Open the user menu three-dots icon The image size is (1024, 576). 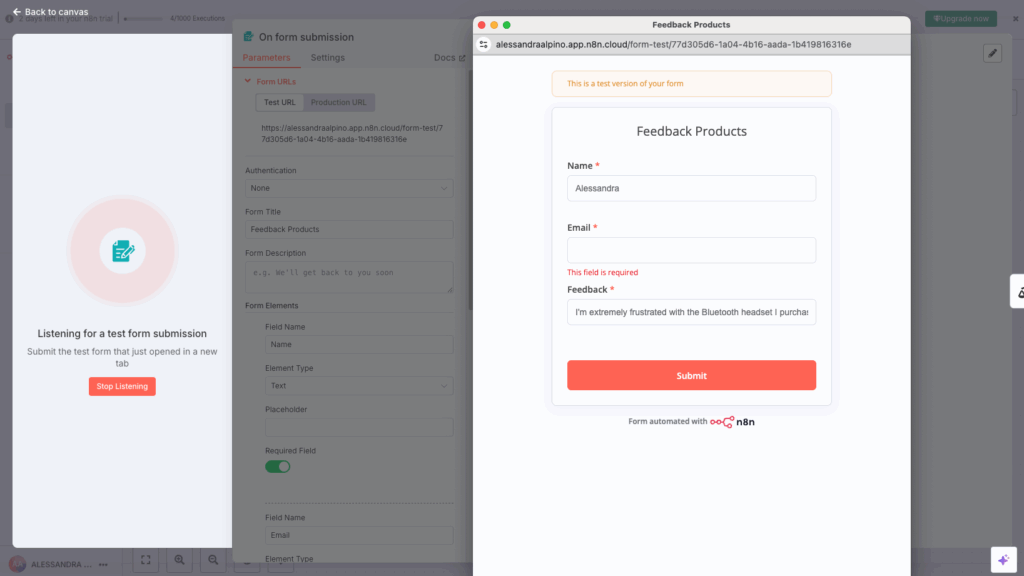point(101,564)
